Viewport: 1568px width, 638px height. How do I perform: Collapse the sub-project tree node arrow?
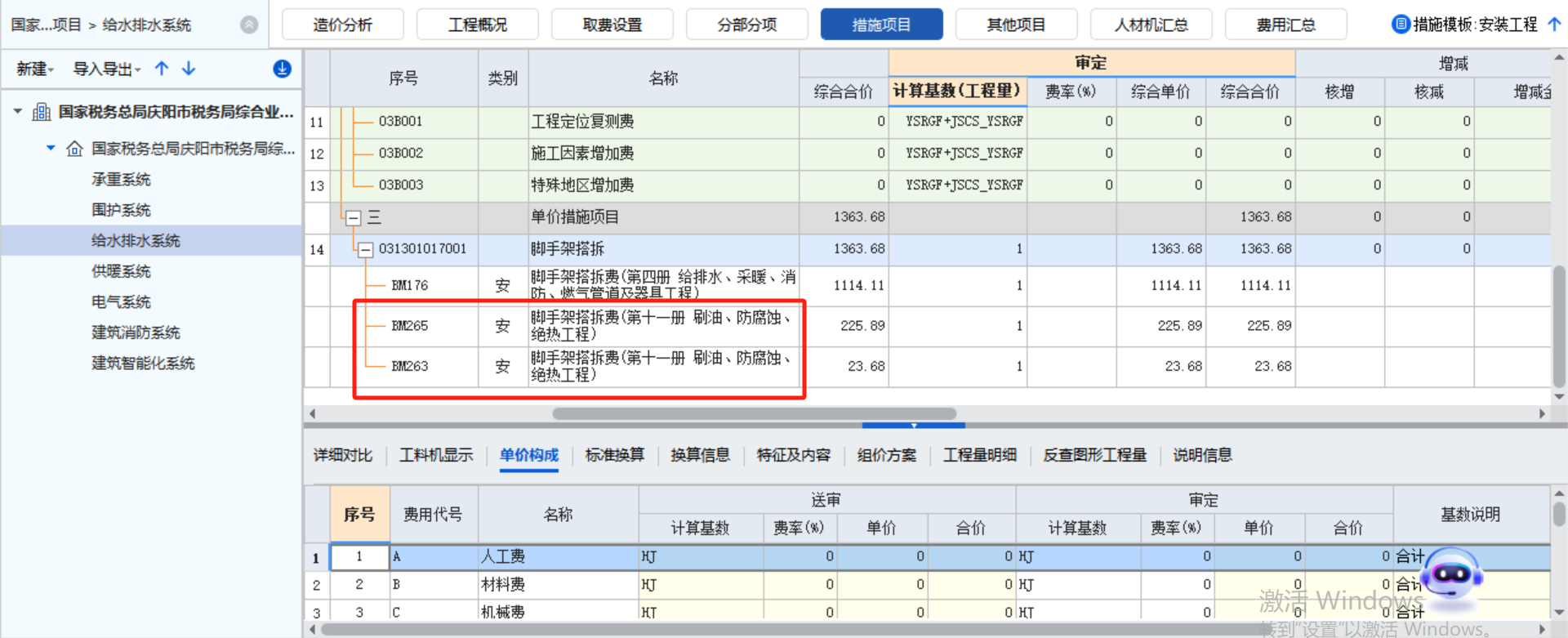(51, 148)
